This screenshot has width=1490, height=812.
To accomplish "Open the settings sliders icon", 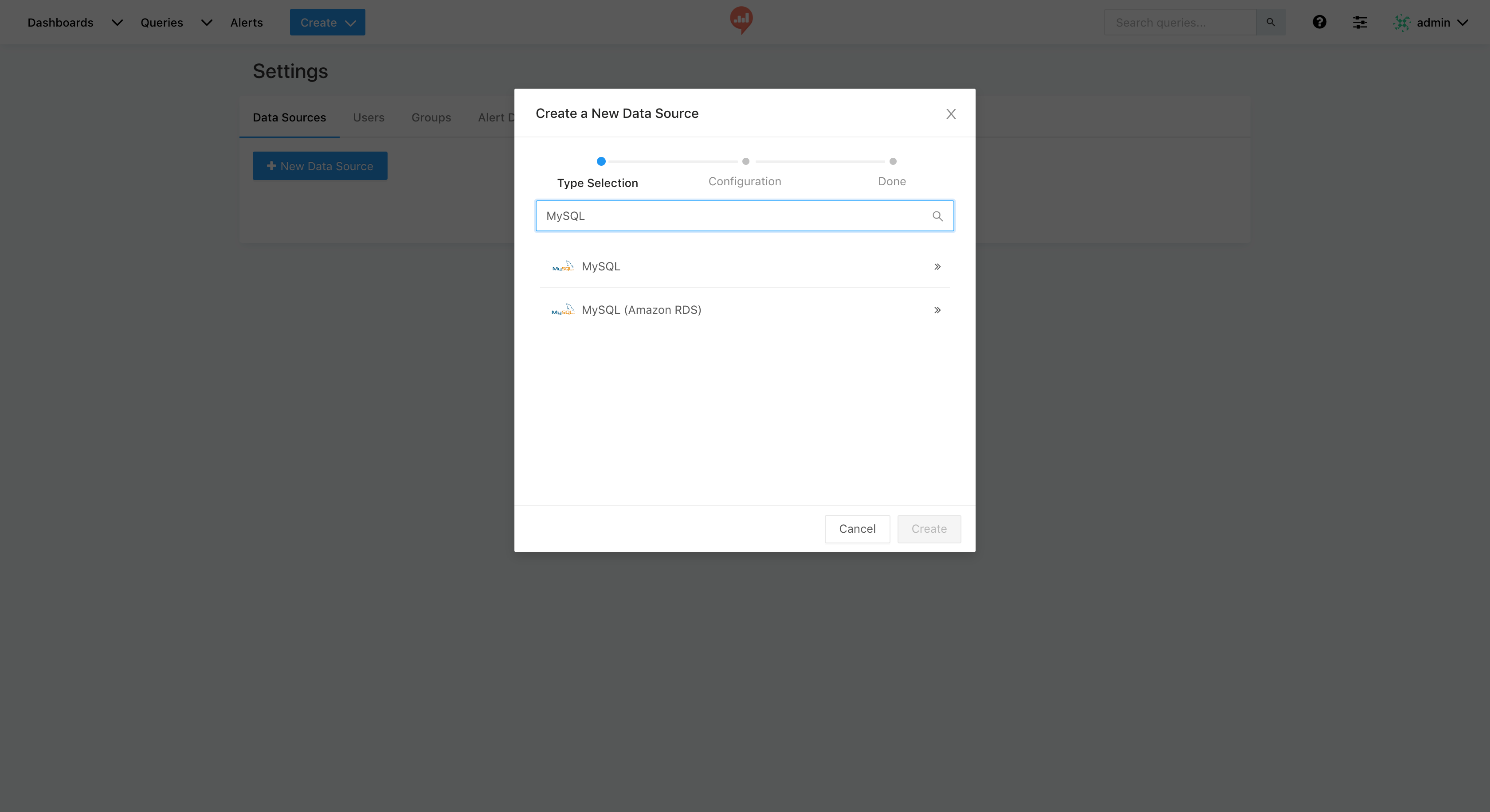I will pos(1359,22).
